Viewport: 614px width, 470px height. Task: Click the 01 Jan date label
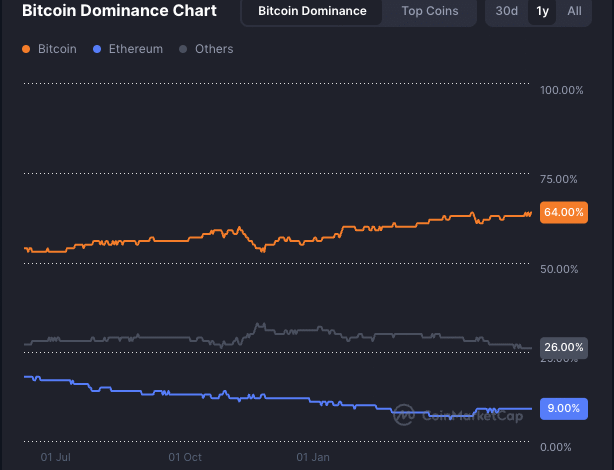click(x=313, y=457)
